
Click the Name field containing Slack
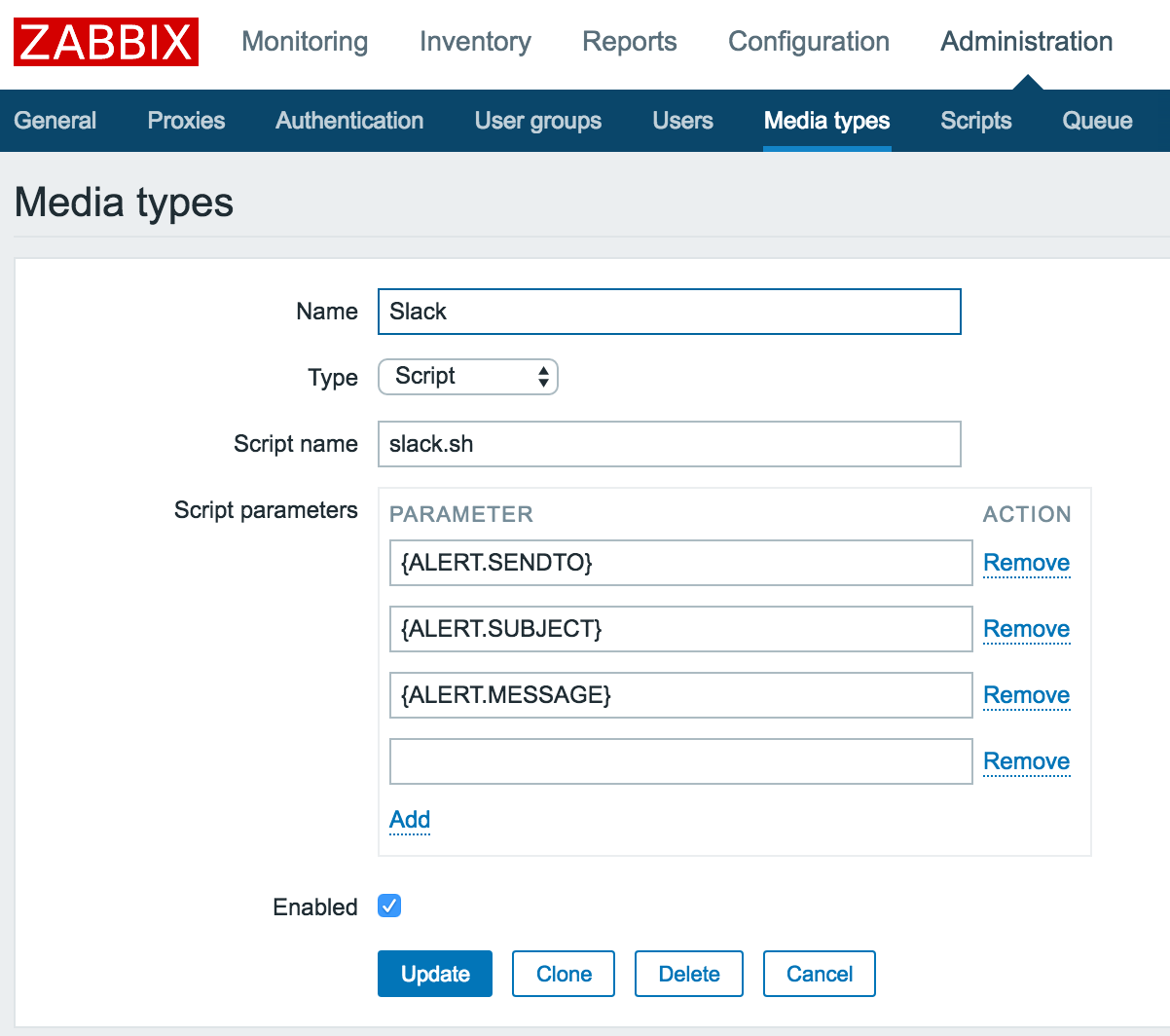(670, 312)
